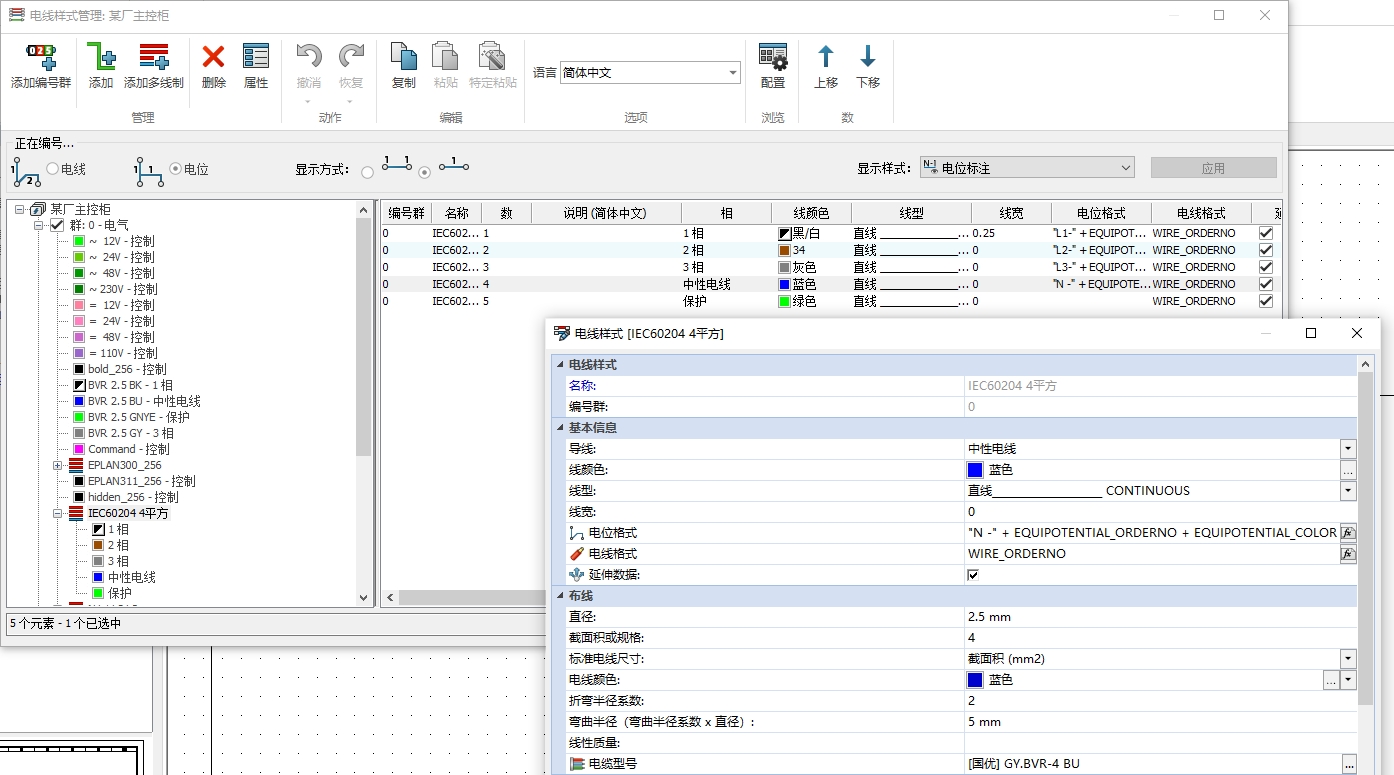
Task: Delete the selected item with the 删除 icon
Action: tap(213, 58)
